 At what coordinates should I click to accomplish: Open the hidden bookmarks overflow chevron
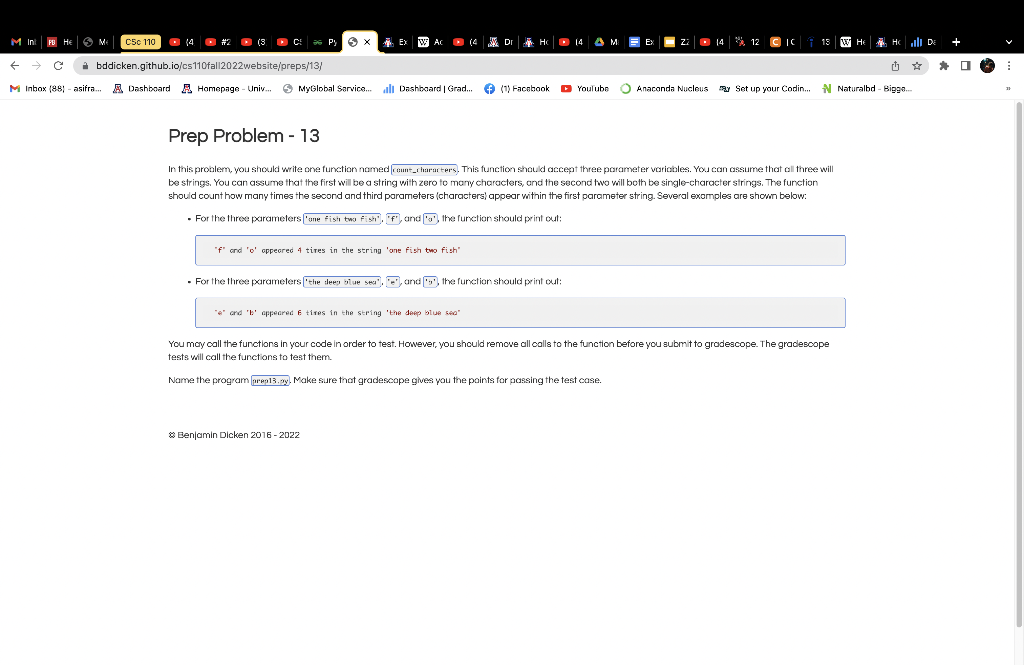point(1008,88)
